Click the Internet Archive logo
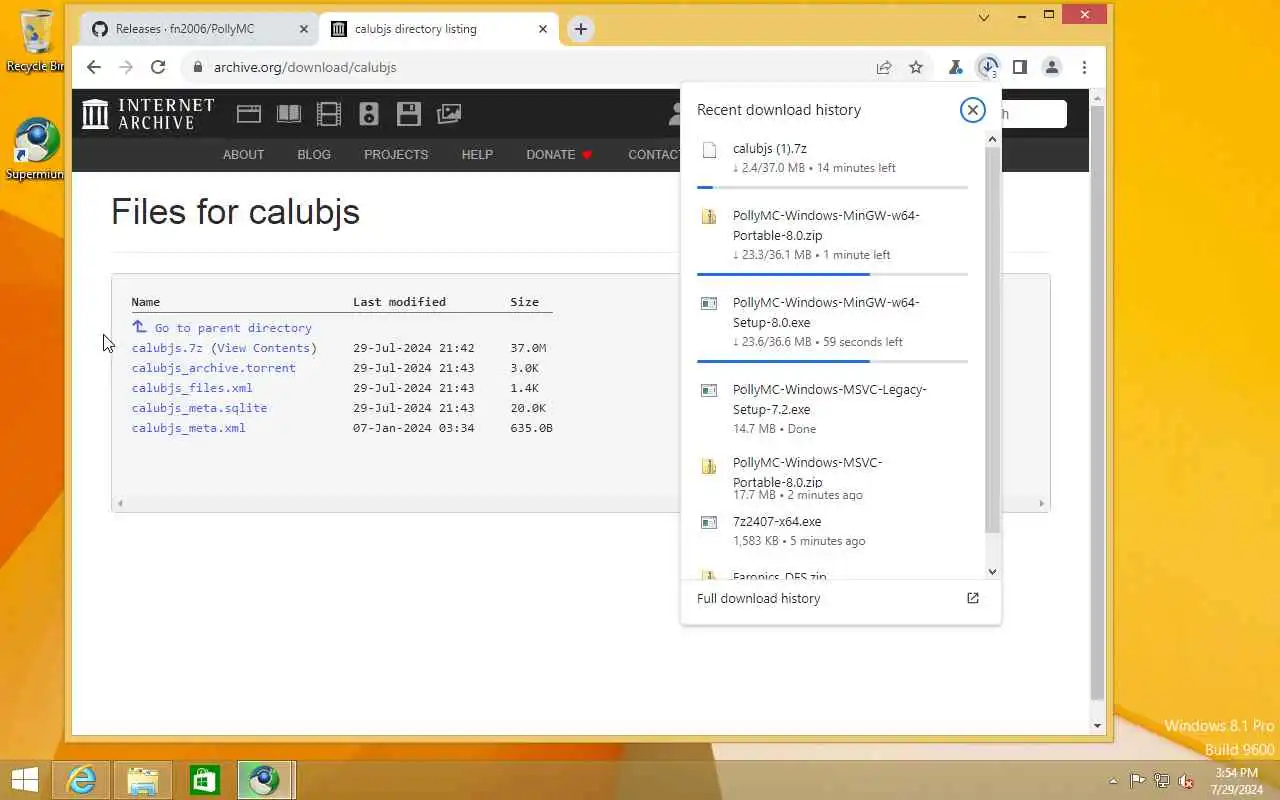Image resolution: width=1280 pixels, height=800 pixels. pos(148,114)
